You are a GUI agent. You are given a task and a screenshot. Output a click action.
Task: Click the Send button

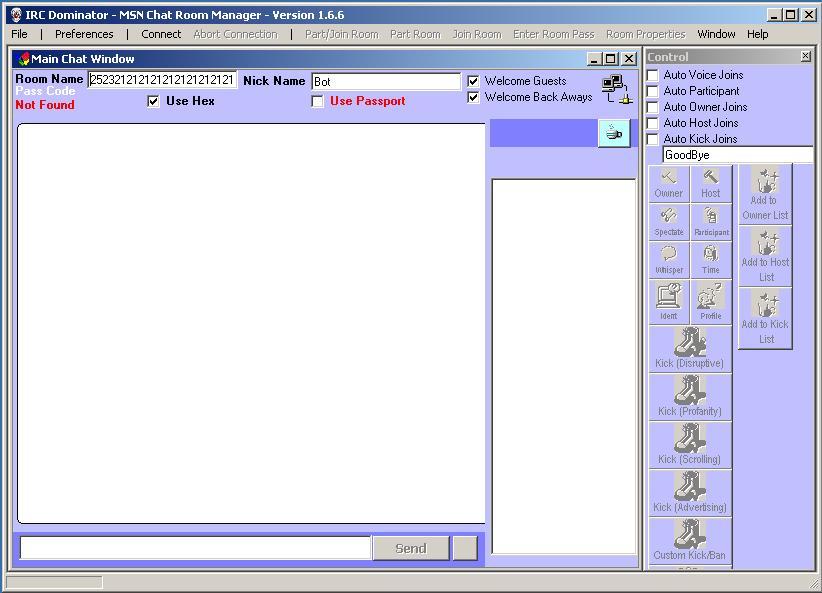point(411,547)
